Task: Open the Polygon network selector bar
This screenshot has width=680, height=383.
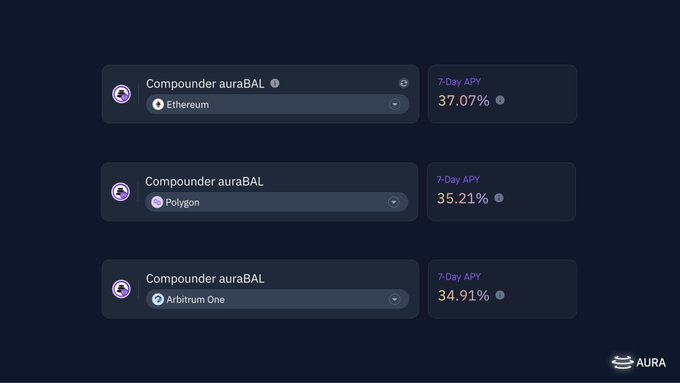Action: [x=277, y=202]
